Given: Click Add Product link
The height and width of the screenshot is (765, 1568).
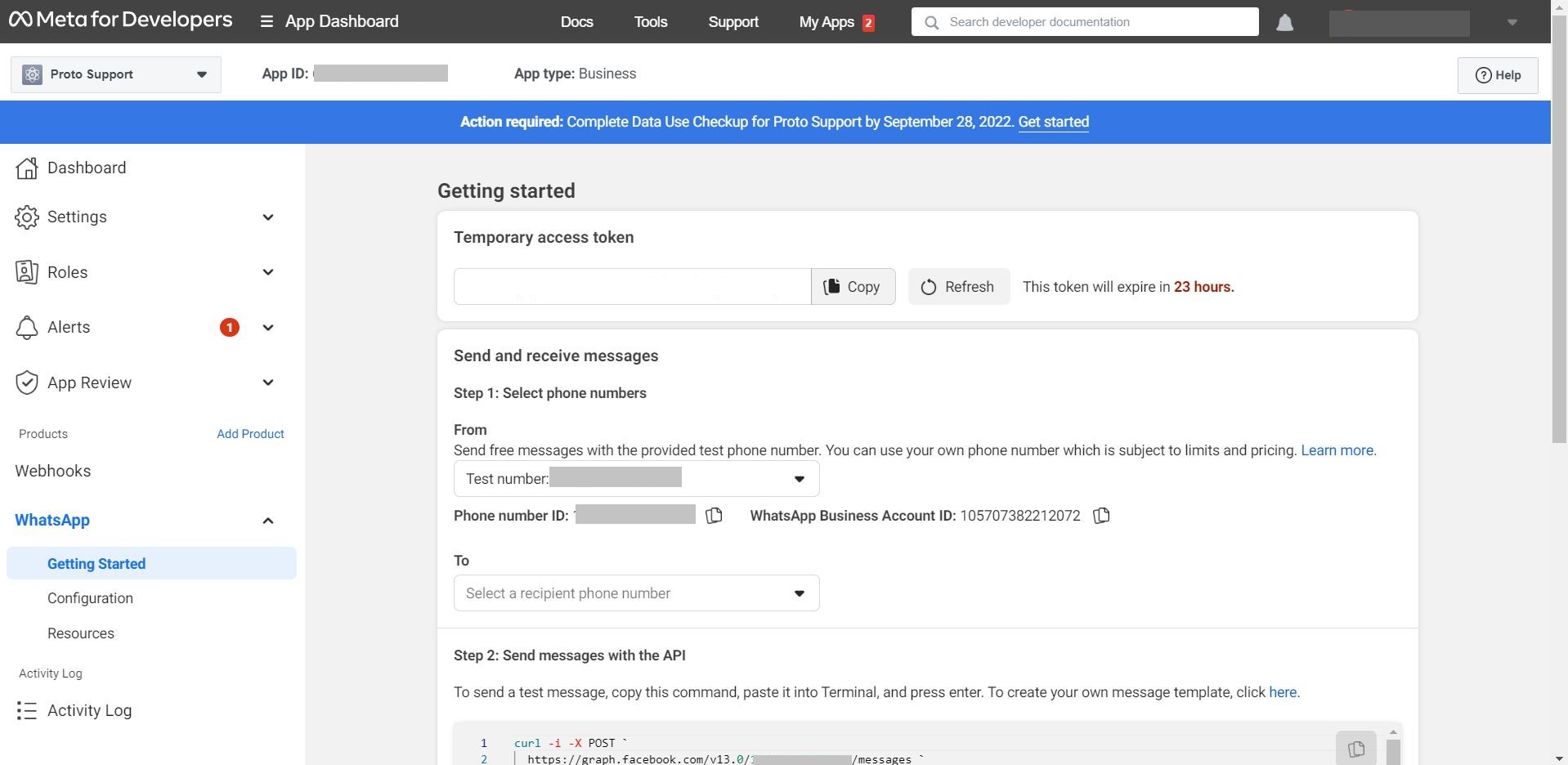Looking at the screenshot, I should tap(250, 434).
